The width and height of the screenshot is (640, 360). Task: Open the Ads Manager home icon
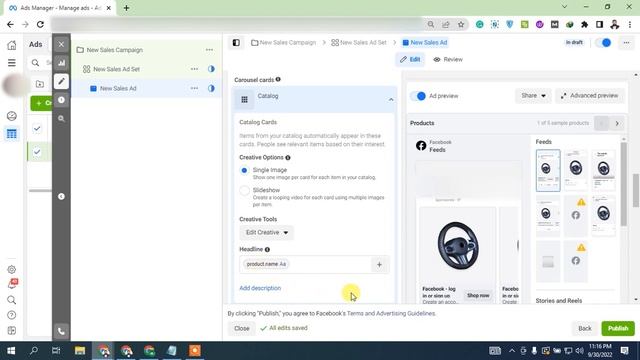[x=11, y=45]
